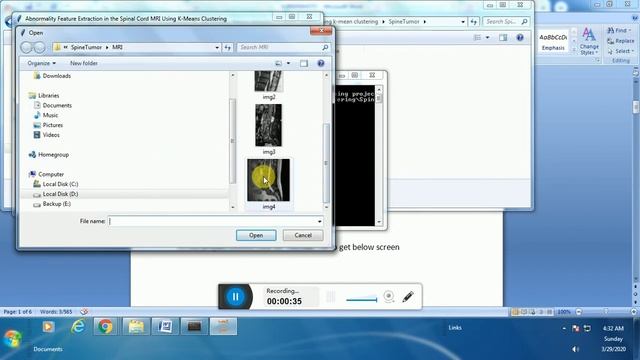Open the Pictures library

[x=53, y=125]
